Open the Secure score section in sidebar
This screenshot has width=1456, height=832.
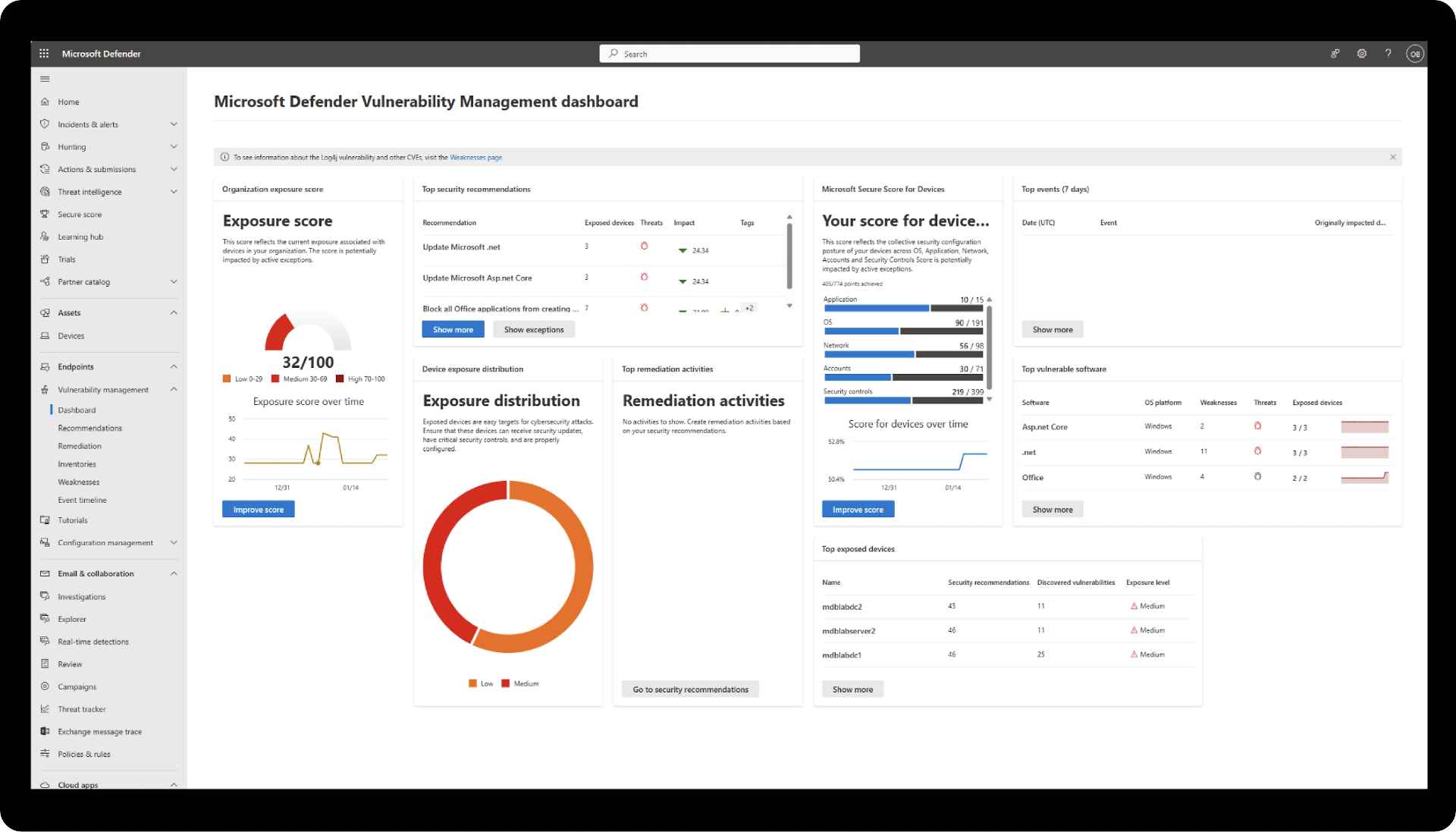tap(79, 214)
